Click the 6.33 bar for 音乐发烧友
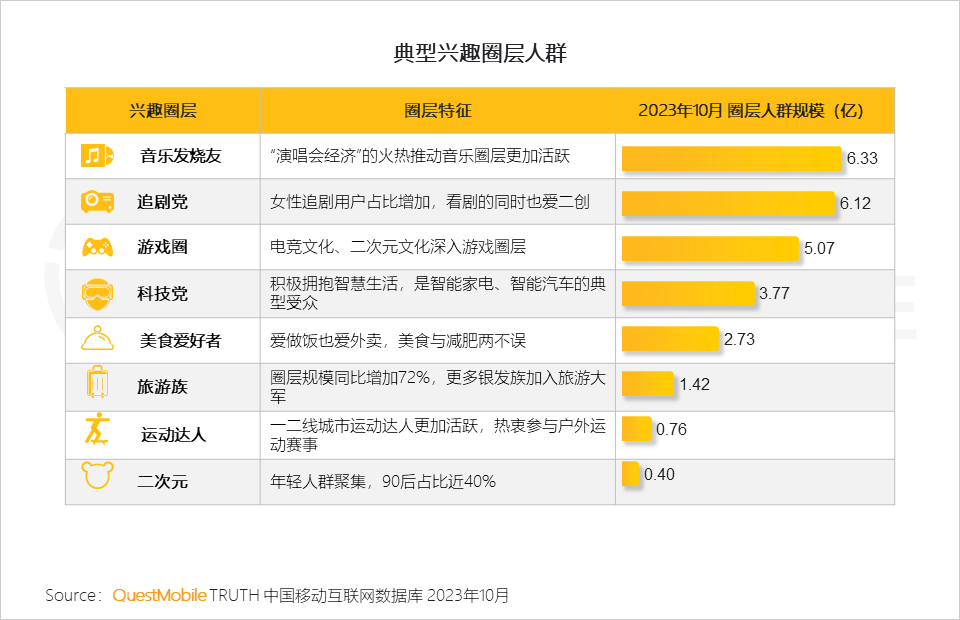Image resolution: width=960 pixels, height=620 pixels. [x=732, y=158]
